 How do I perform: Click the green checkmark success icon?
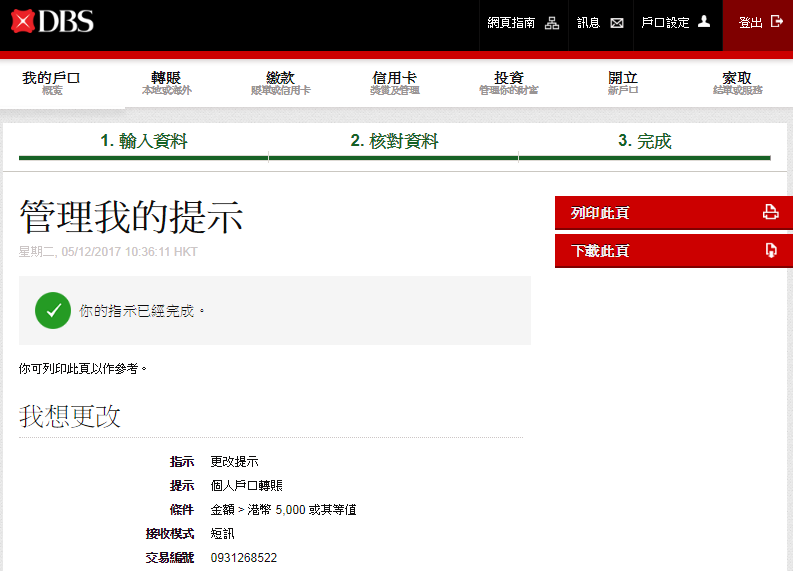point(53,310)
